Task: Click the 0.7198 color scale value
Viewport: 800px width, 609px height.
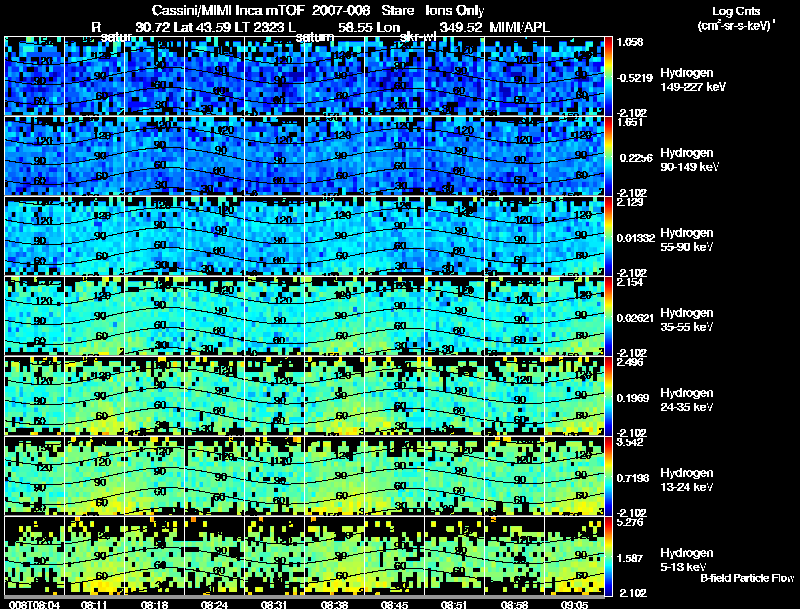Action: [x=633, y=478]
